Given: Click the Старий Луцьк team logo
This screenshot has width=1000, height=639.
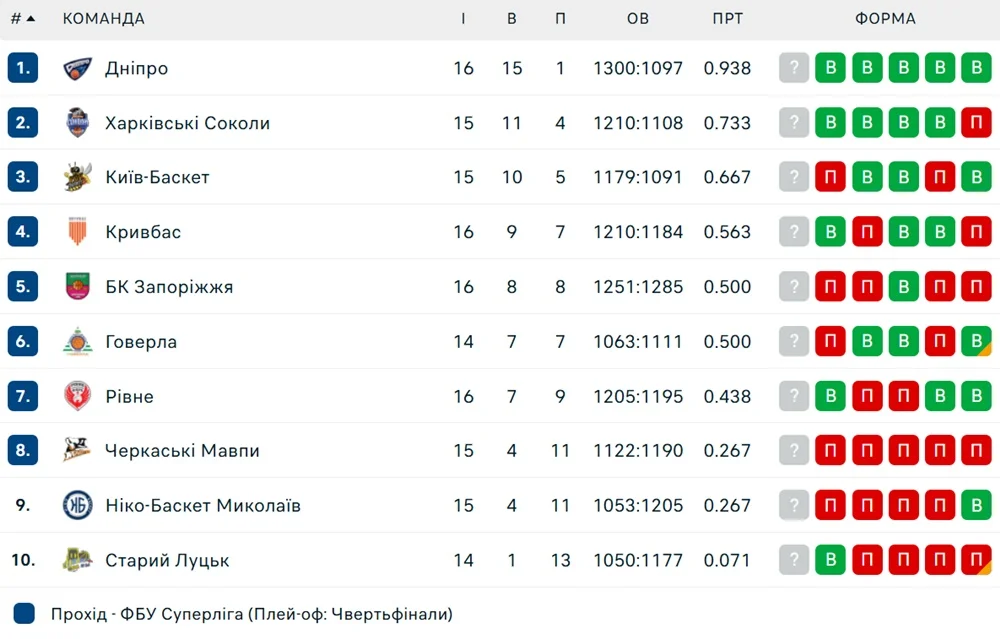Looking at the screenshot, I should 78,560.
